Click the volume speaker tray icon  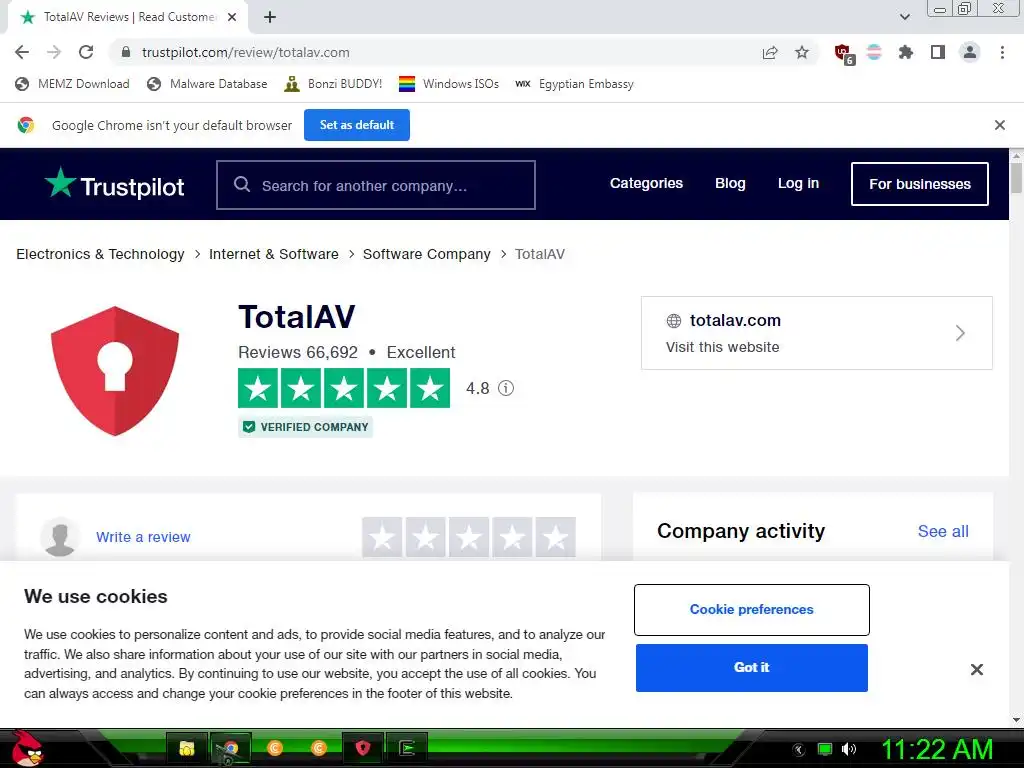point(848,749)
